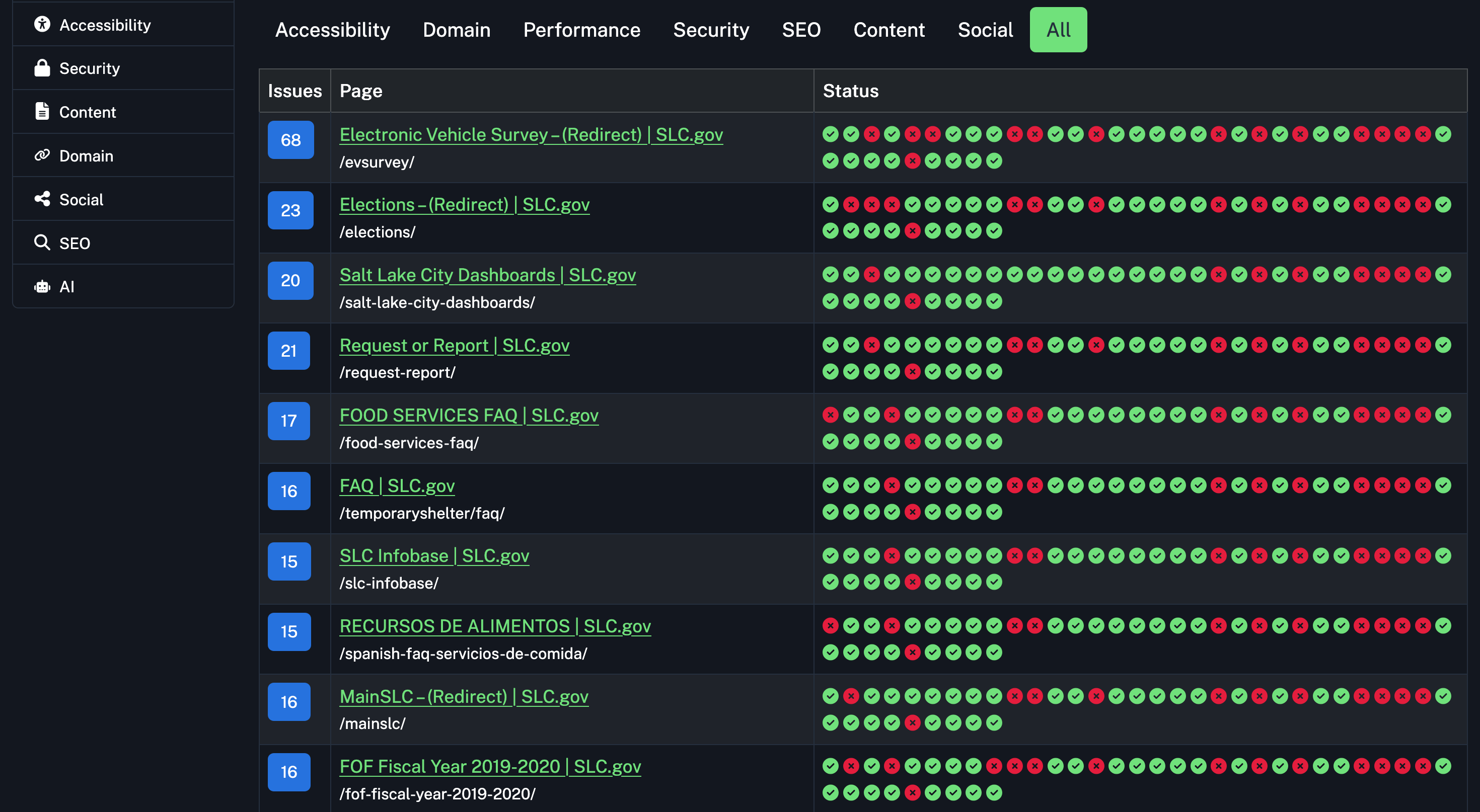The image size is (1480, 812).
Task: Switch to the Domain tab
Action: (457, 30)
